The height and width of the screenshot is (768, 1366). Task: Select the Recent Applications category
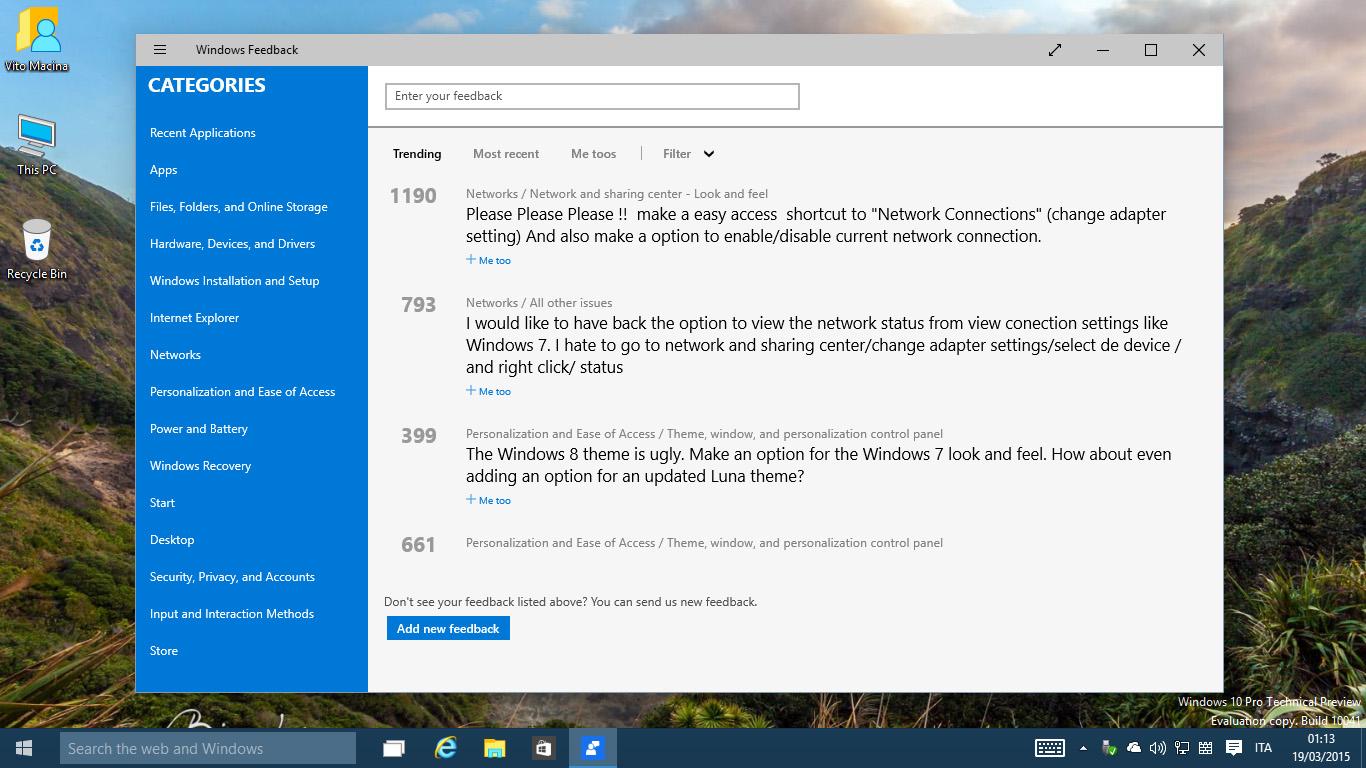[x=203, y=133]
